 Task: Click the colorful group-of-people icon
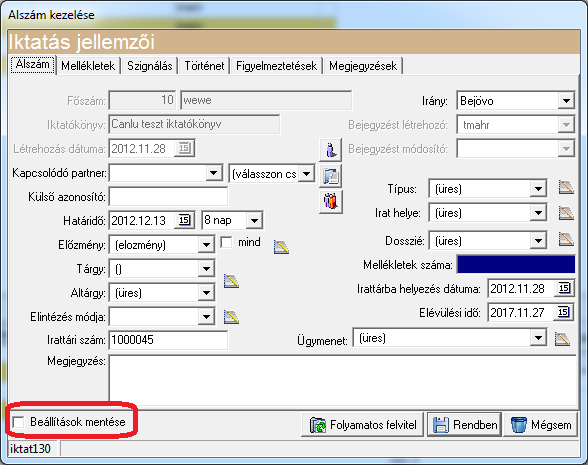click(331, 201)
